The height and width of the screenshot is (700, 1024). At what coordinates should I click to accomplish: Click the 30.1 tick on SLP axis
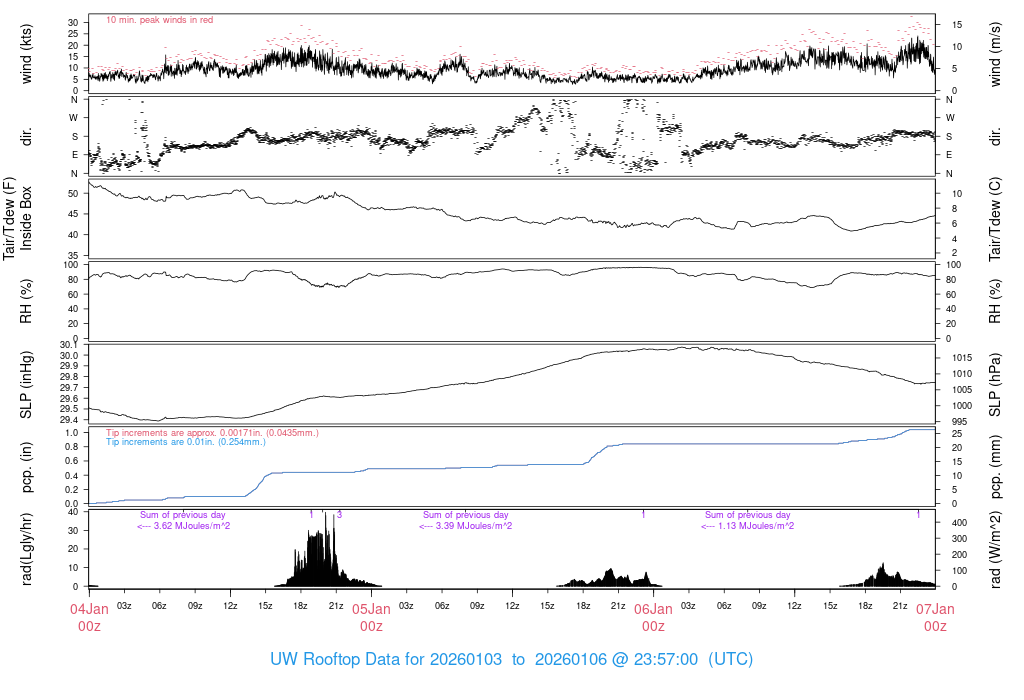click(69, 345)
